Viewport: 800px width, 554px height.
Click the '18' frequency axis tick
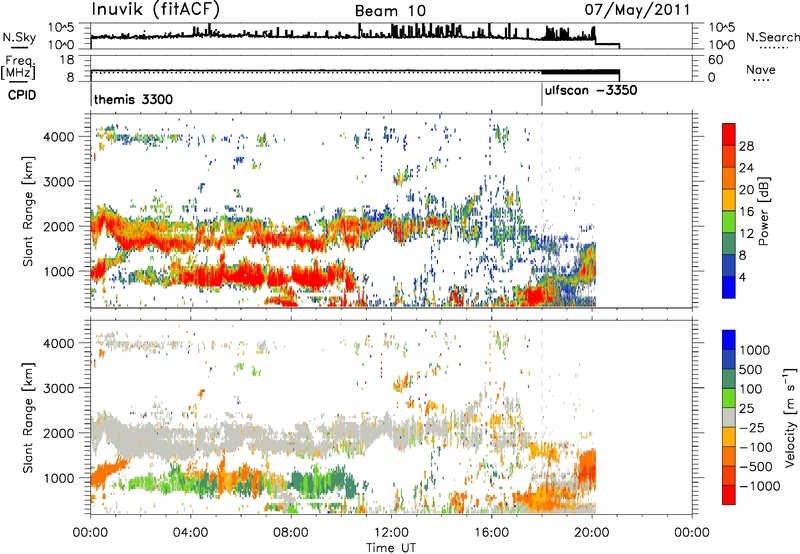(x=66, y=60)
